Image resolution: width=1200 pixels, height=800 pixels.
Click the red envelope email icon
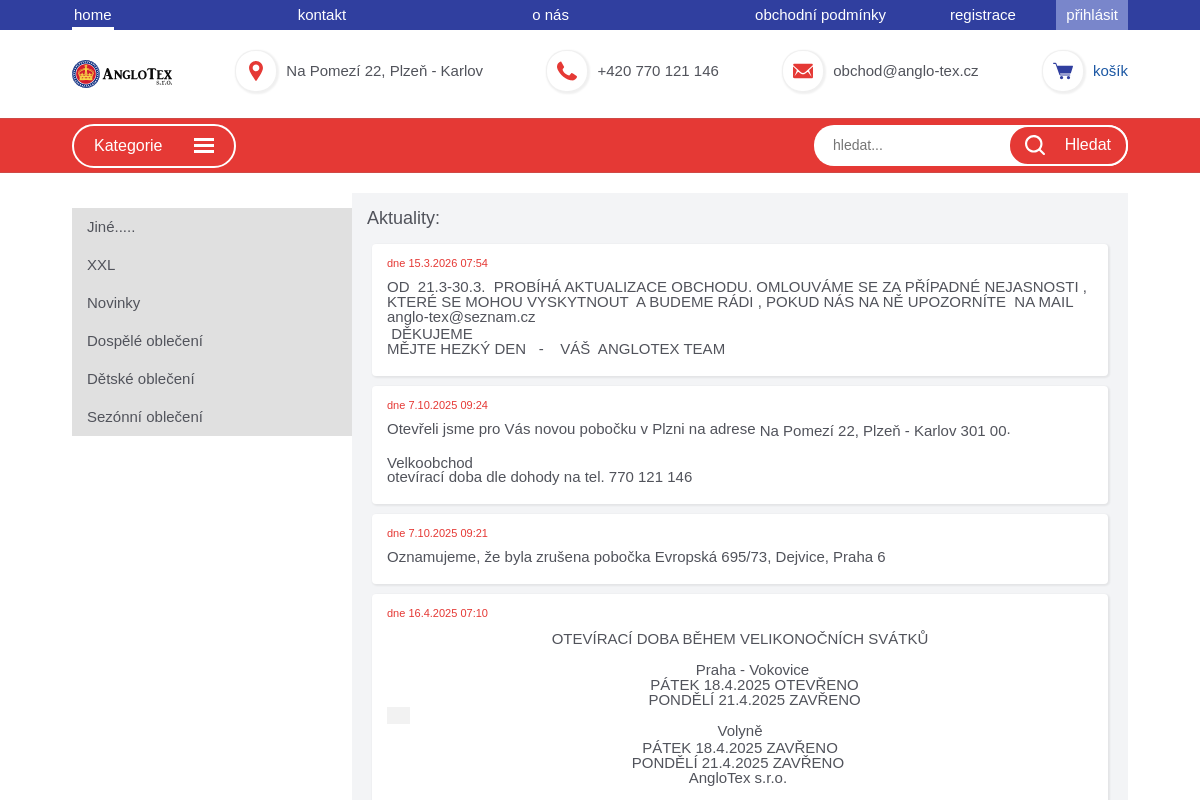tap(803, 71)
